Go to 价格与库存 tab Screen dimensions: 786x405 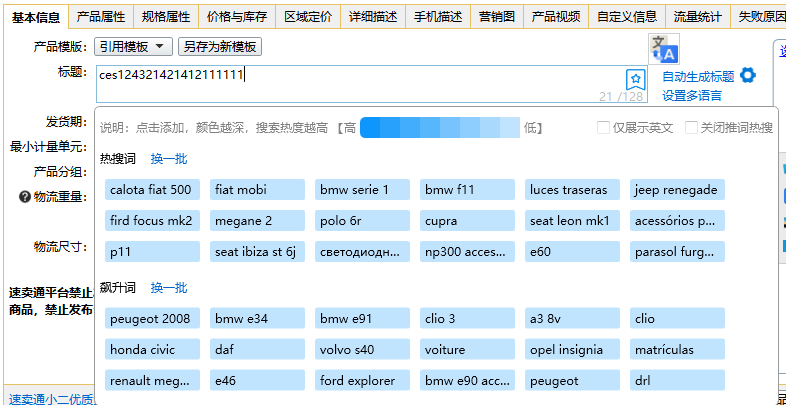click(x=237, y=17)
